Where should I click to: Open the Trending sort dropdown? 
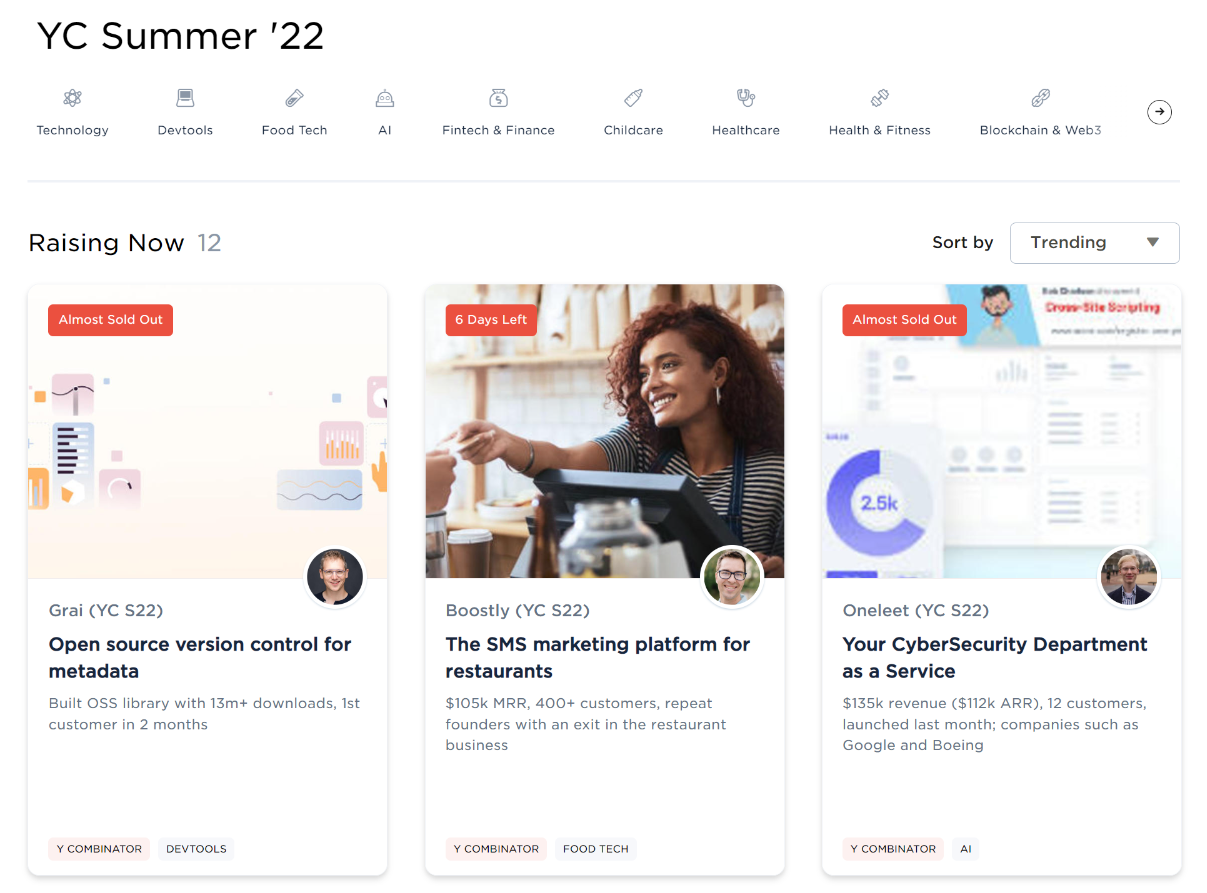(x=1095, y=243)
